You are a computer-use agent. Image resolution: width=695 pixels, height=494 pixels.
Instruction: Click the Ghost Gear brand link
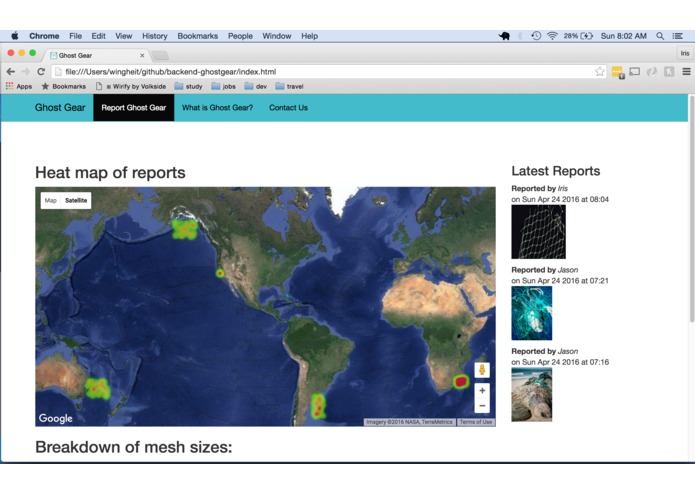pos(60,107)
